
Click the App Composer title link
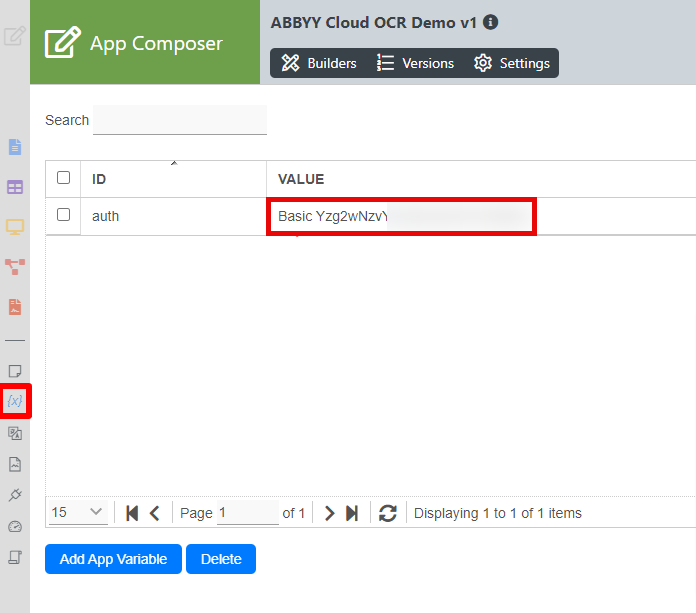156,44
